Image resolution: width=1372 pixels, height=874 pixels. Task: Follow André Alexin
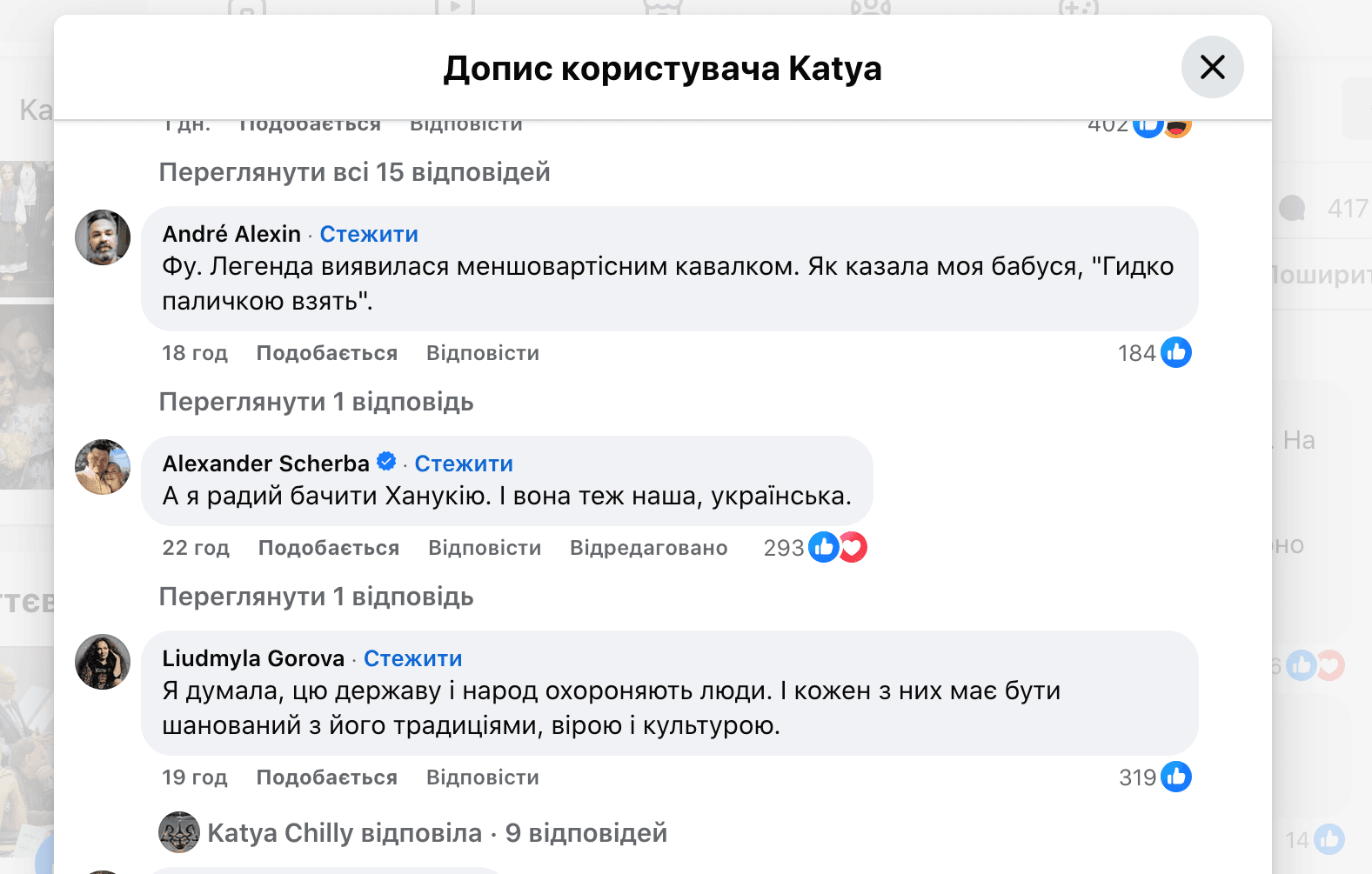(x=369, y=234)
